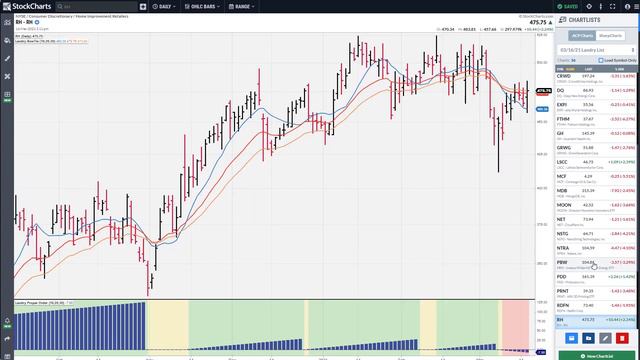
Task: Sort list by SYM column header
Action: [560, 69]
